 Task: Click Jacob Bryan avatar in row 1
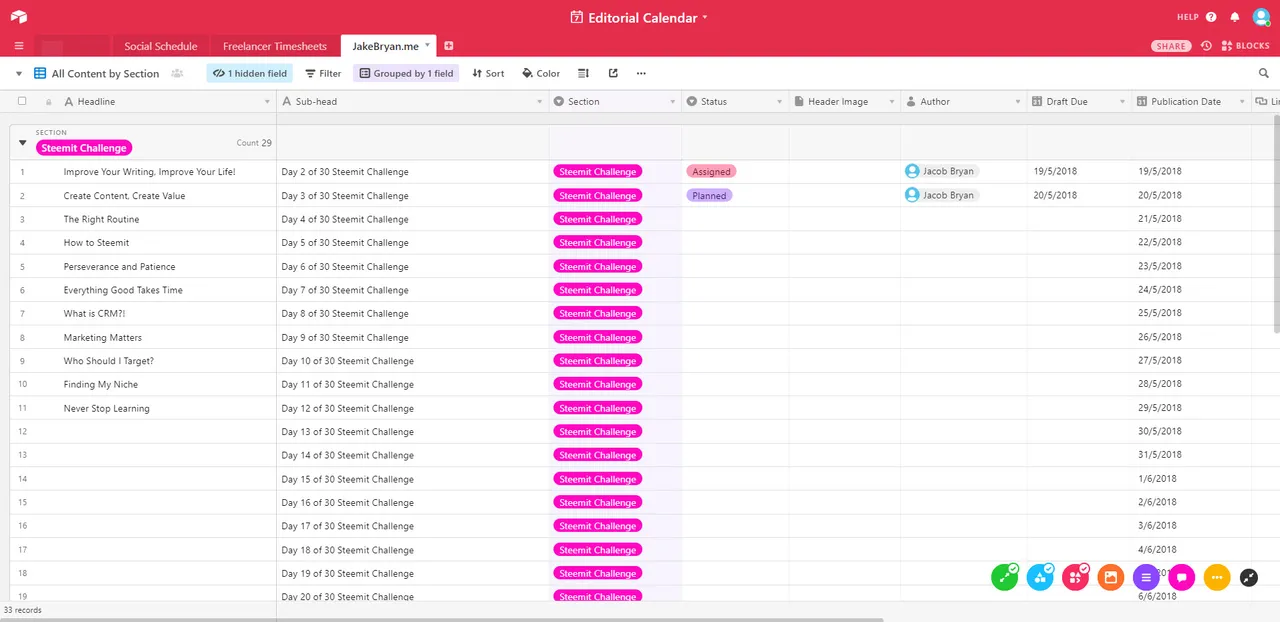click(x=912, y=171)
